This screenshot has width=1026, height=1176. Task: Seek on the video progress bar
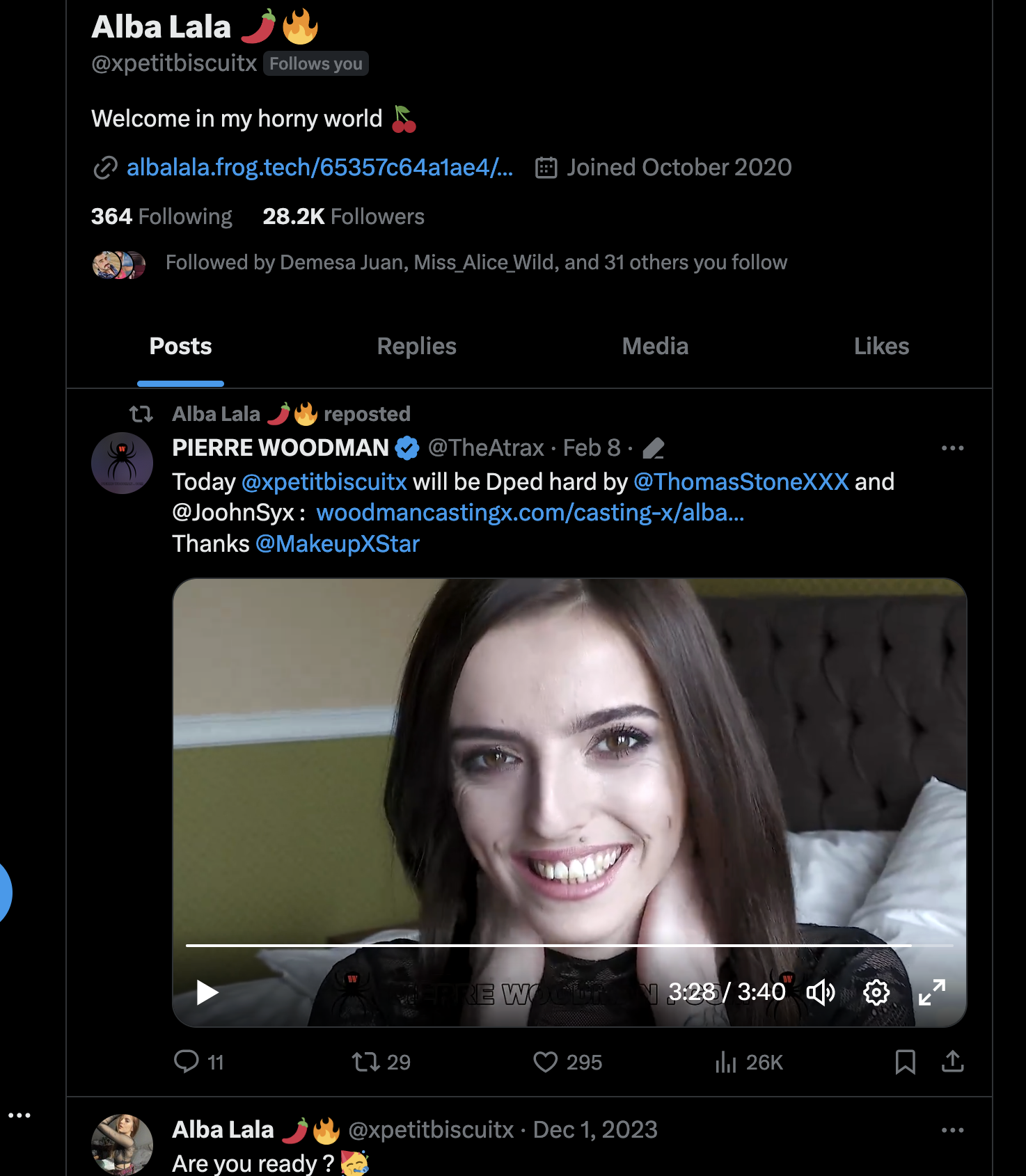pyautogui.click(x=557, y=946)
